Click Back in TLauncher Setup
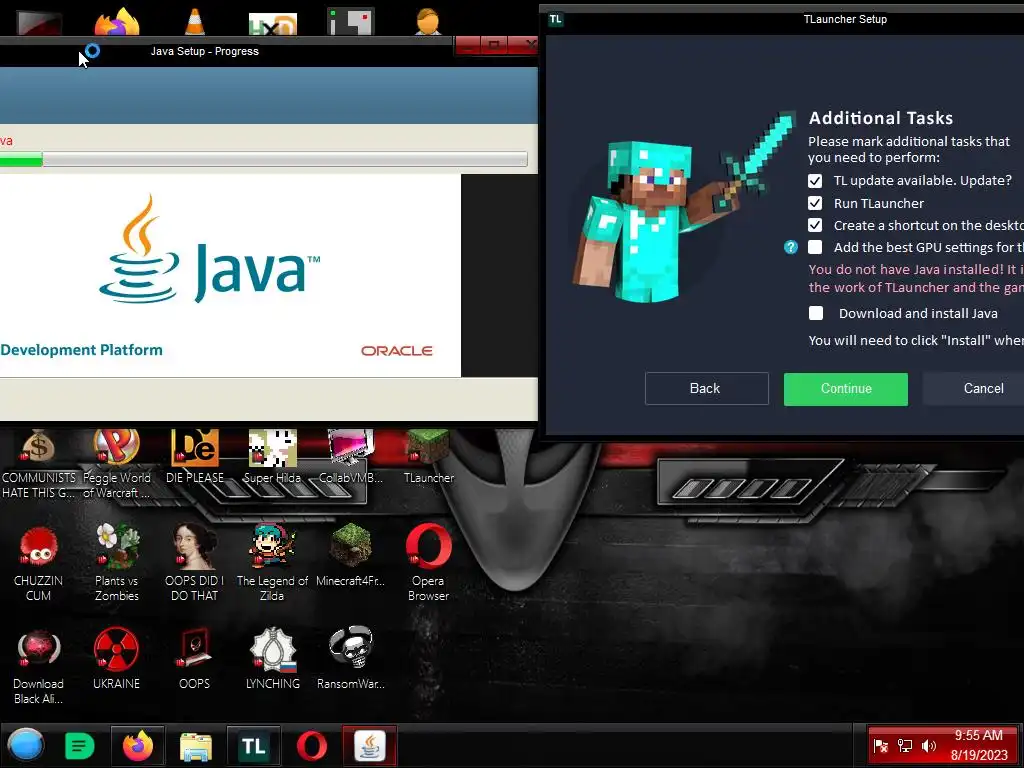The width and height of the screenshot is (1024, 768). click(x=707, y=389)
